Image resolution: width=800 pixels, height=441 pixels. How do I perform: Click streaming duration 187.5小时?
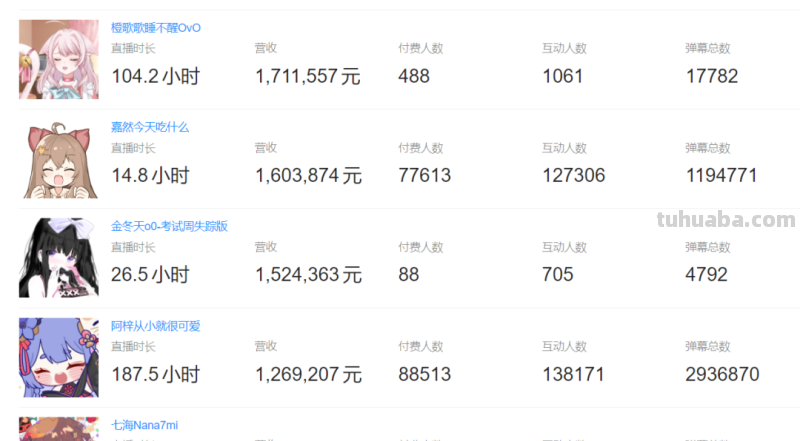155,375
